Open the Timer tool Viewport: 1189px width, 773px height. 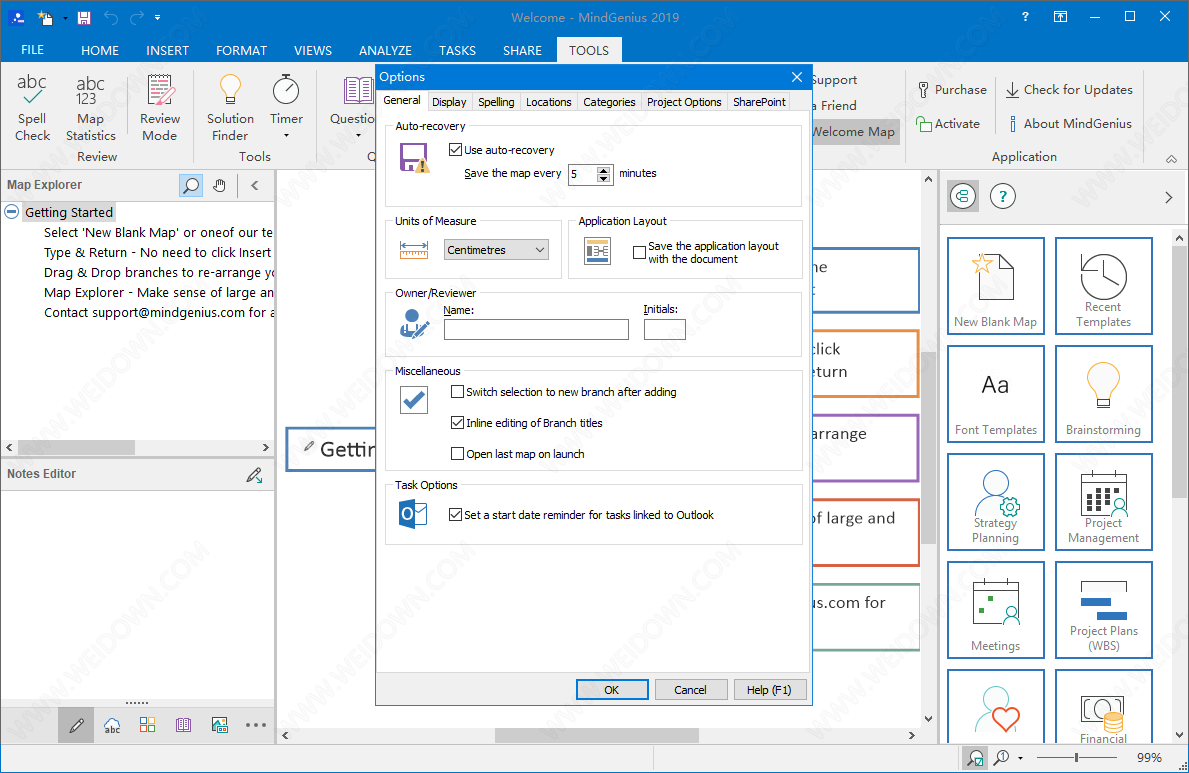tap(286, 108)
